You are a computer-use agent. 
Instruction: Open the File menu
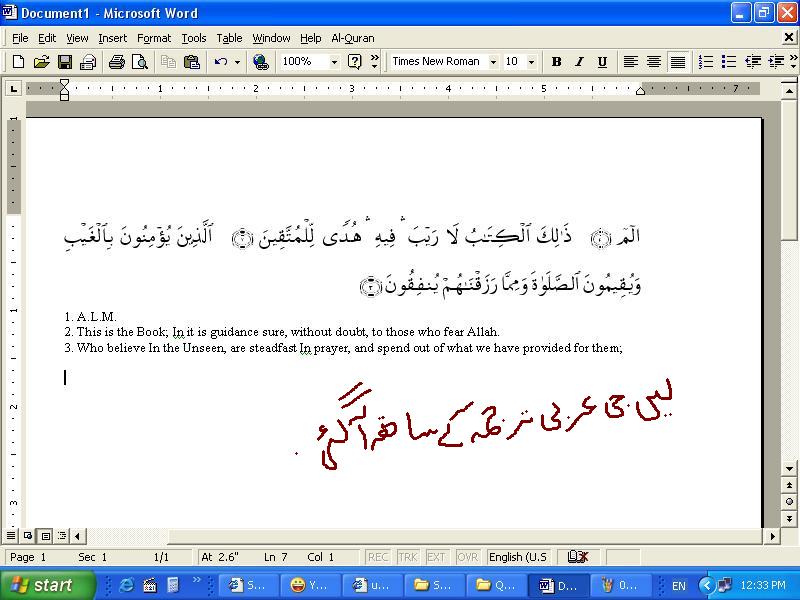[20, 38]
